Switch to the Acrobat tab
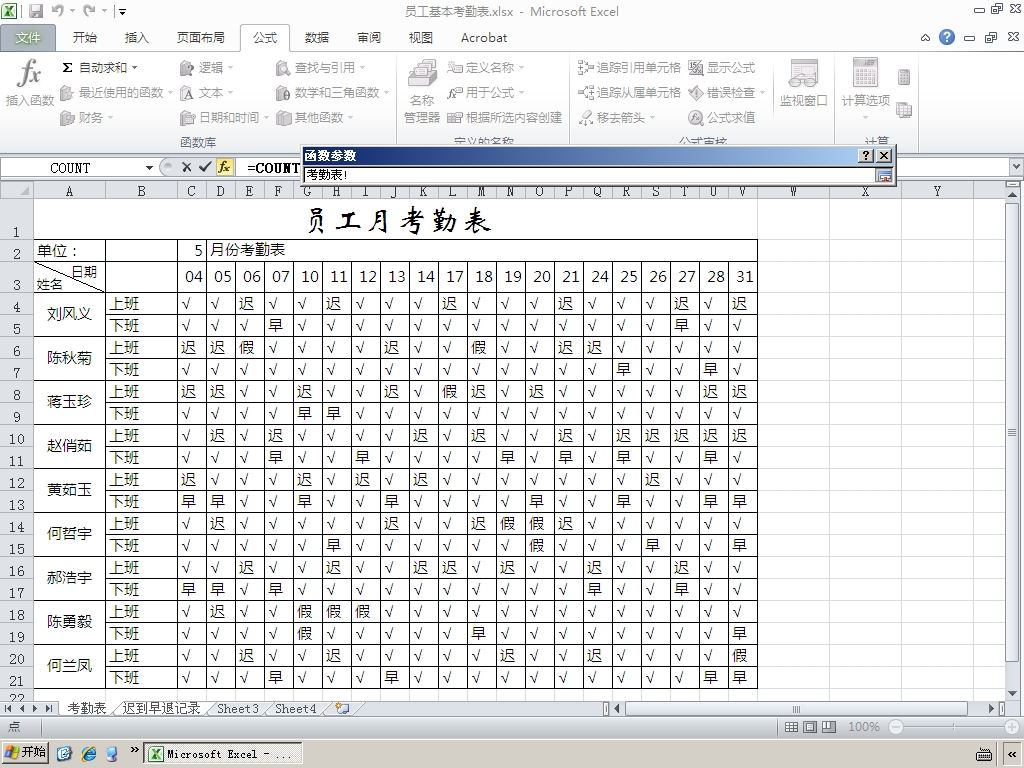1024x768 pixels. 484,38
